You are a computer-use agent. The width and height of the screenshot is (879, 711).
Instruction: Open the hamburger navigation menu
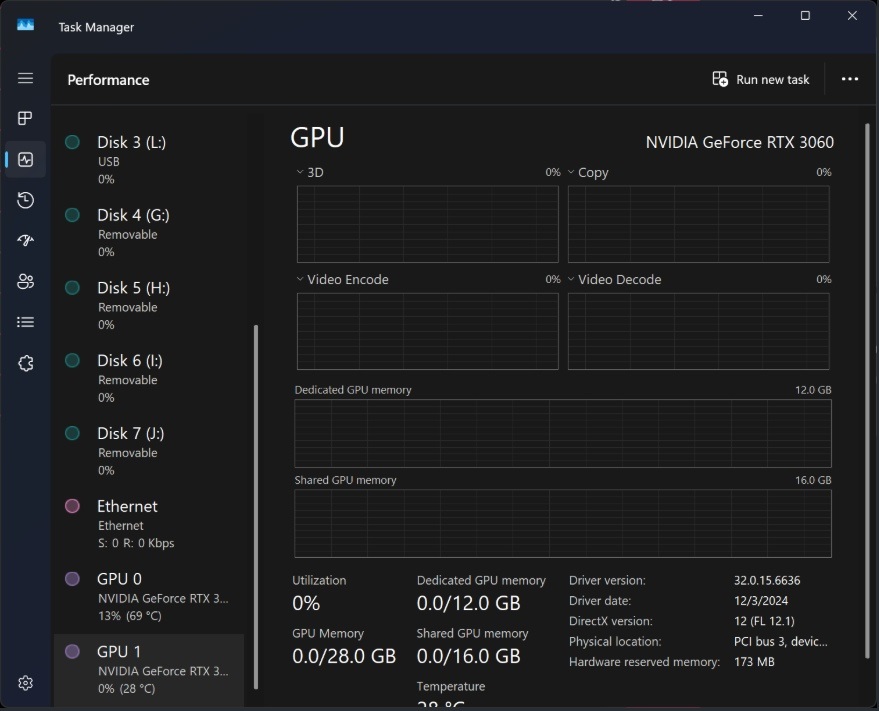[25, 78]
